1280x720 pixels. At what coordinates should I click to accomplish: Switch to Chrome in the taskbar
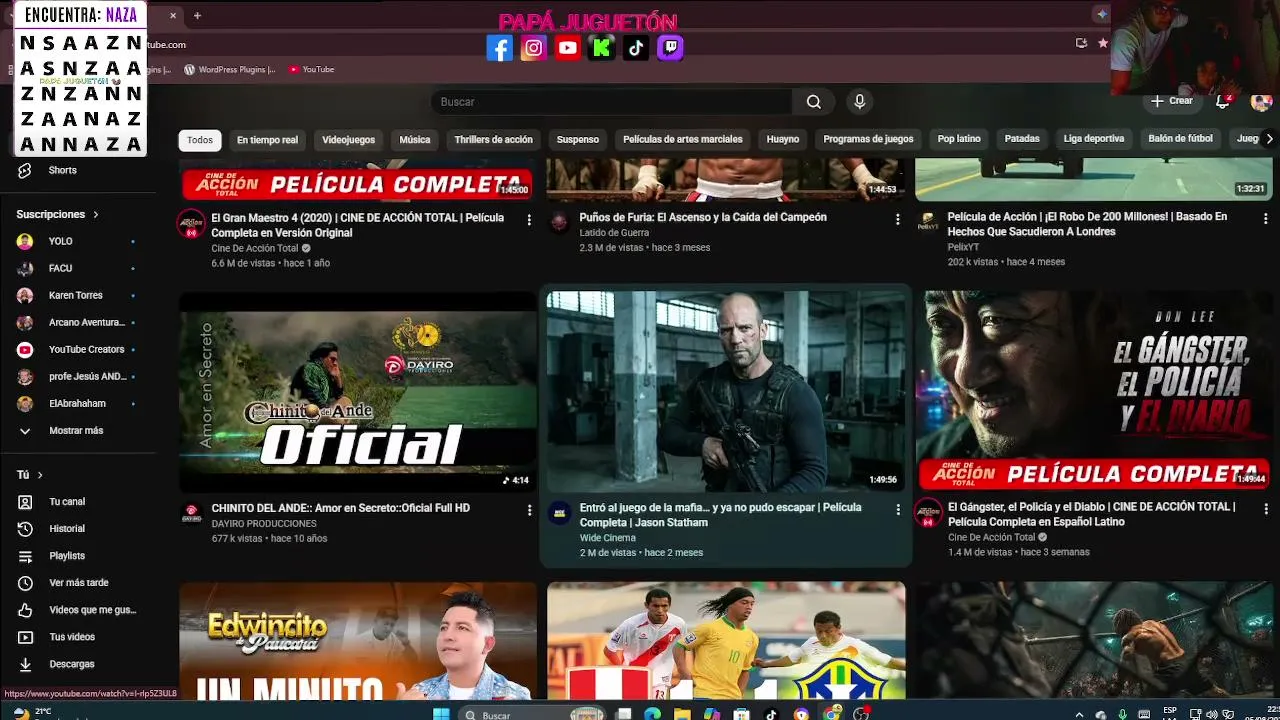(x=831, y=714)
